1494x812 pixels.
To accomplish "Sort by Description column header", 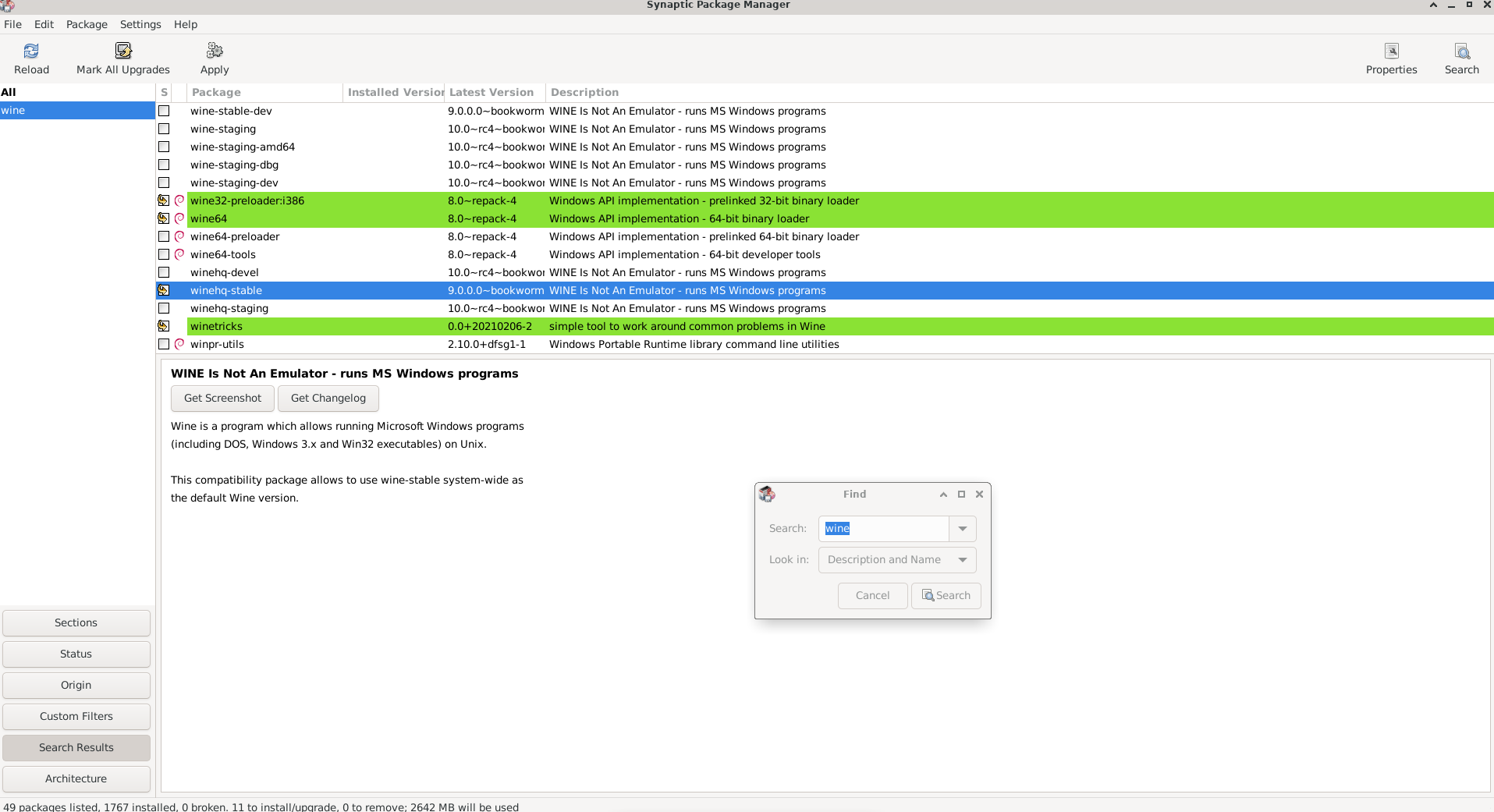I will pyautogui.click(x=1020, y=92).
